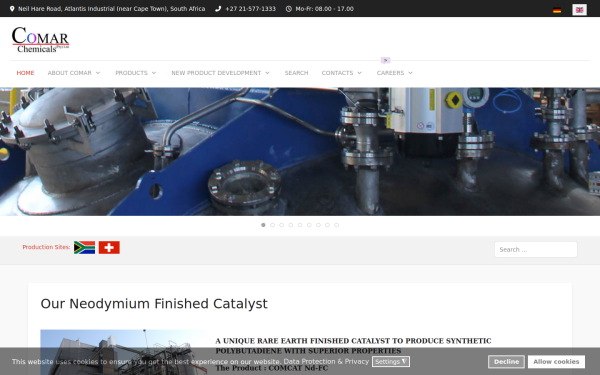Image resolution: width=600 pixels, height=375 pixels.
Task: Click the Neil Hare Road address text
Action: pos(111,9)
